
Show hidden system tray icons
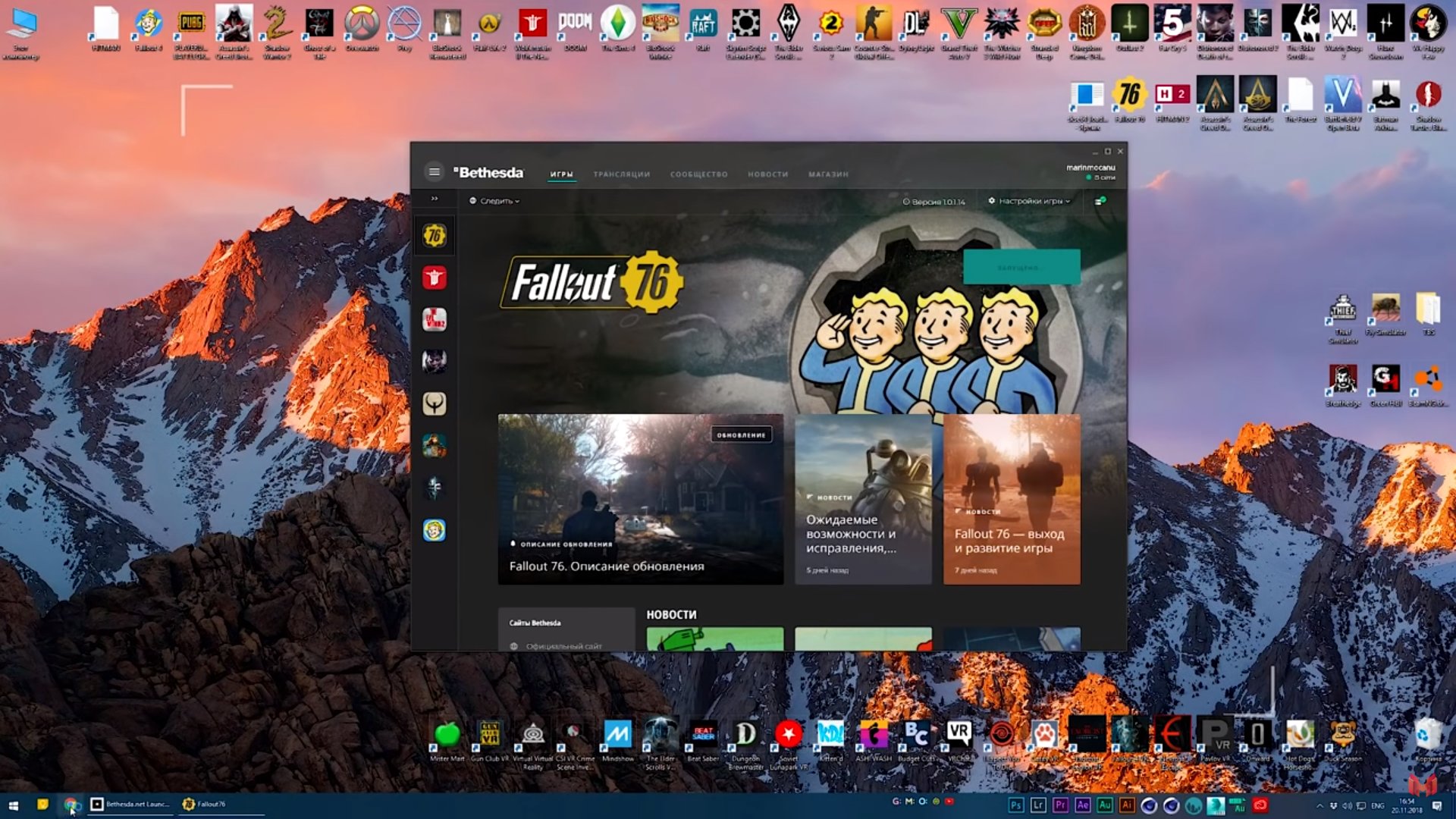coord(1320,805)
